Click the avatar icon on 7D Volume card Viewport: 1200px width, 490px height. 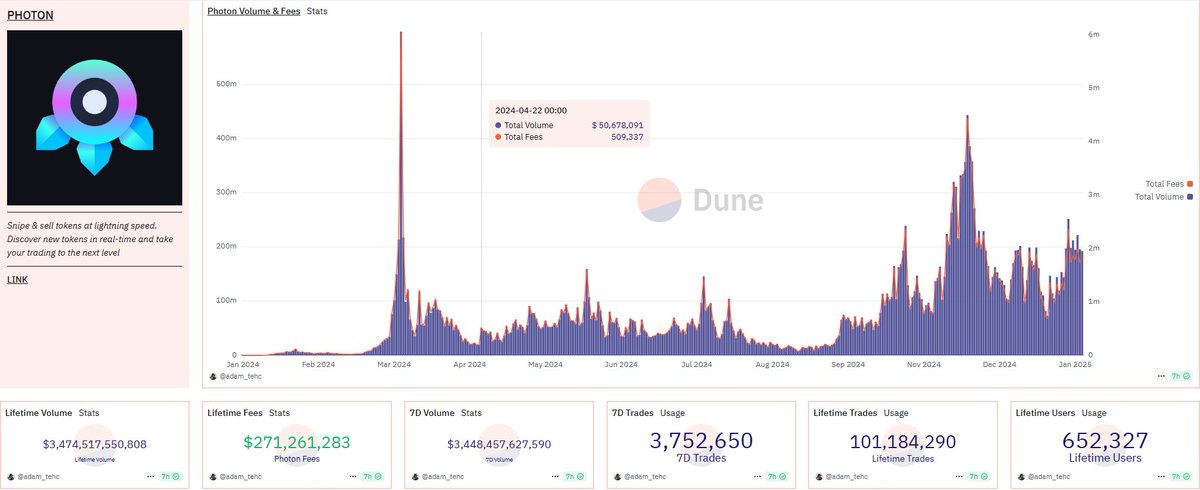click(415, 477)
